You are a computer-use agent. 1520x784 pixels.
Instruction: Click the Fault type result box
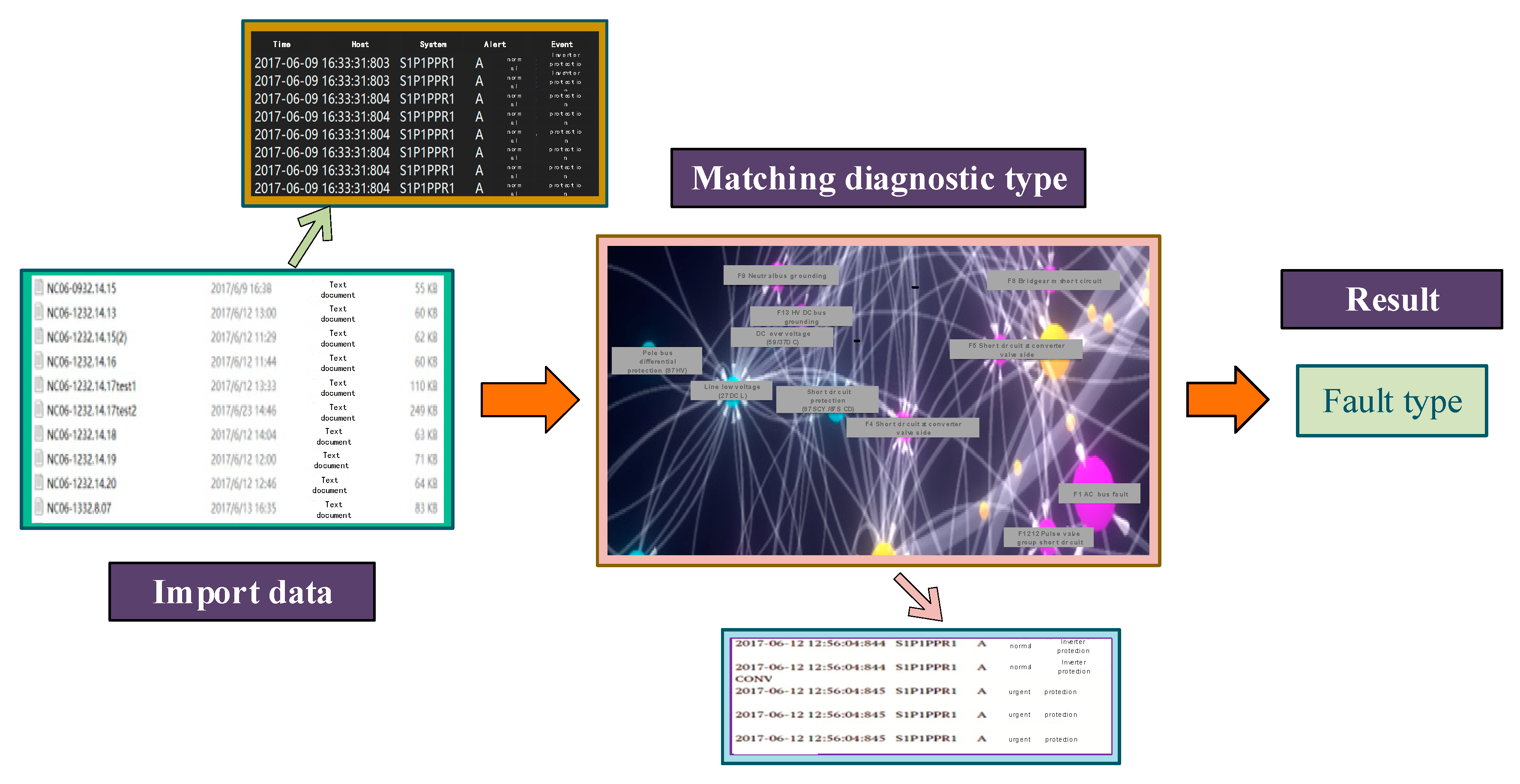[x=1391, y=401]
